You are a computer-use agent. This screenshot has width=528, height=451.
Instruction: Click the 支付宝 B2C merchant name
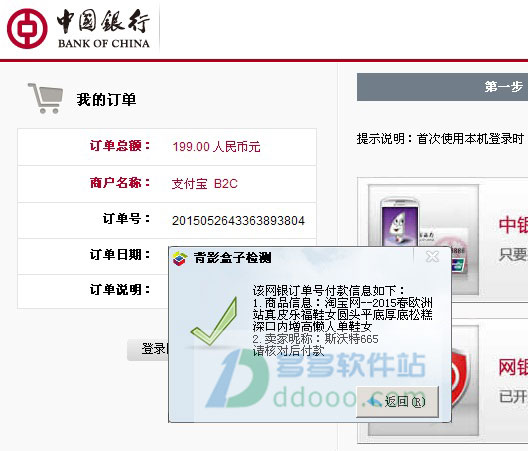click(204, 184)
